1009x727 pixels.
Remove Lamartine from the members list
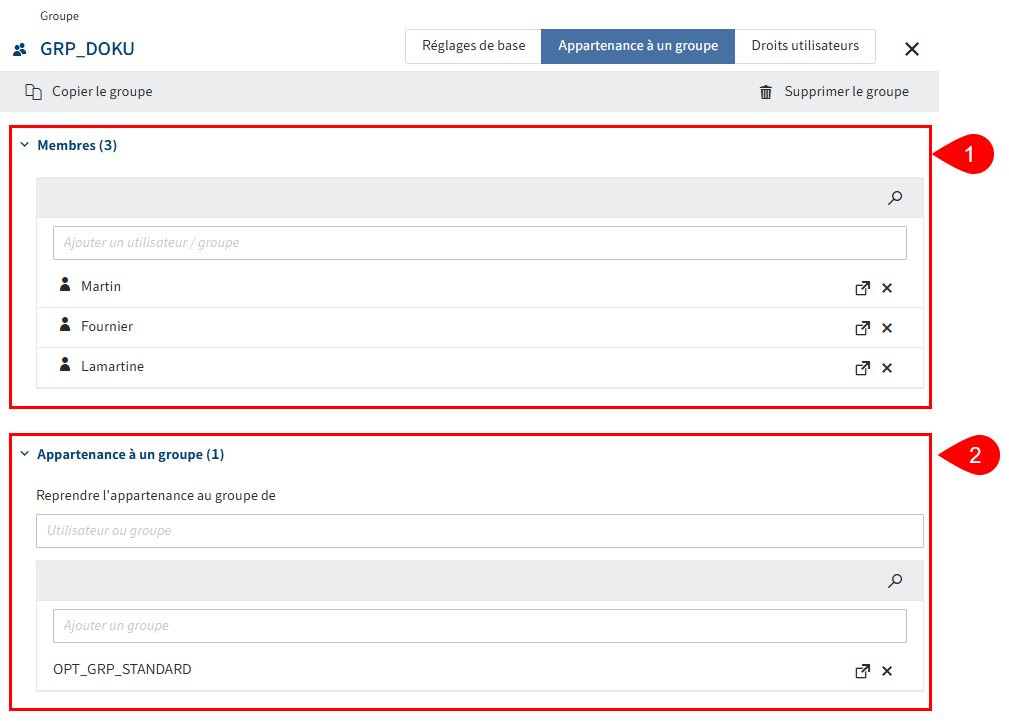click(887, 368)
